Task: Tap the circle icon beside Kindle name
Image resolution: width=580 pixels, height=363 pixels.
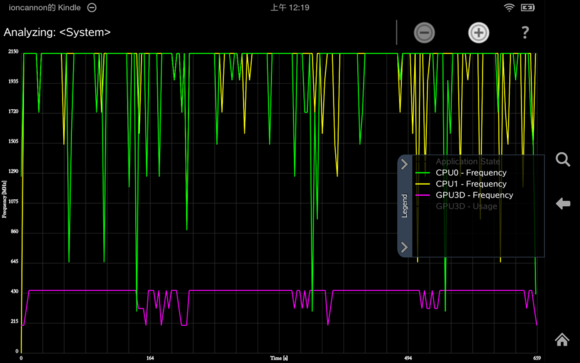Action: (92, 7)
